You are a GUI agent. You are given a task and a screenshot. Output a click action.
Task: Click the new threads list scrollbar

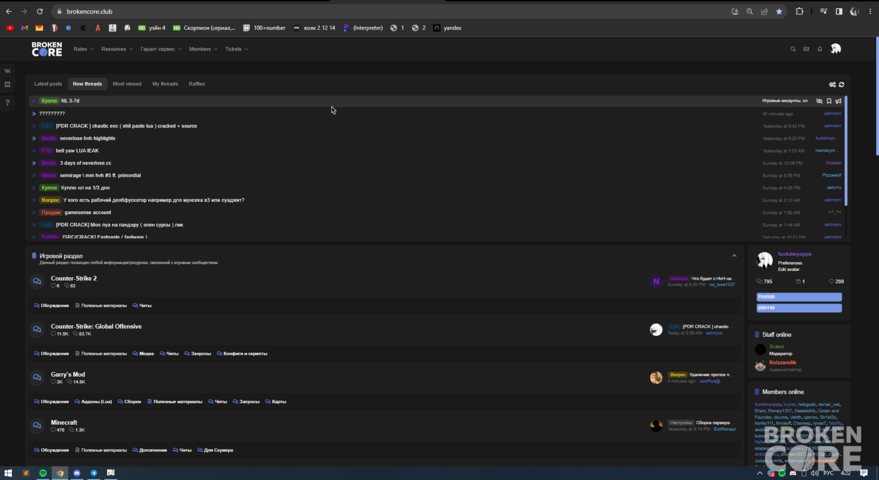pyautogui.click(x=845, y=150)
